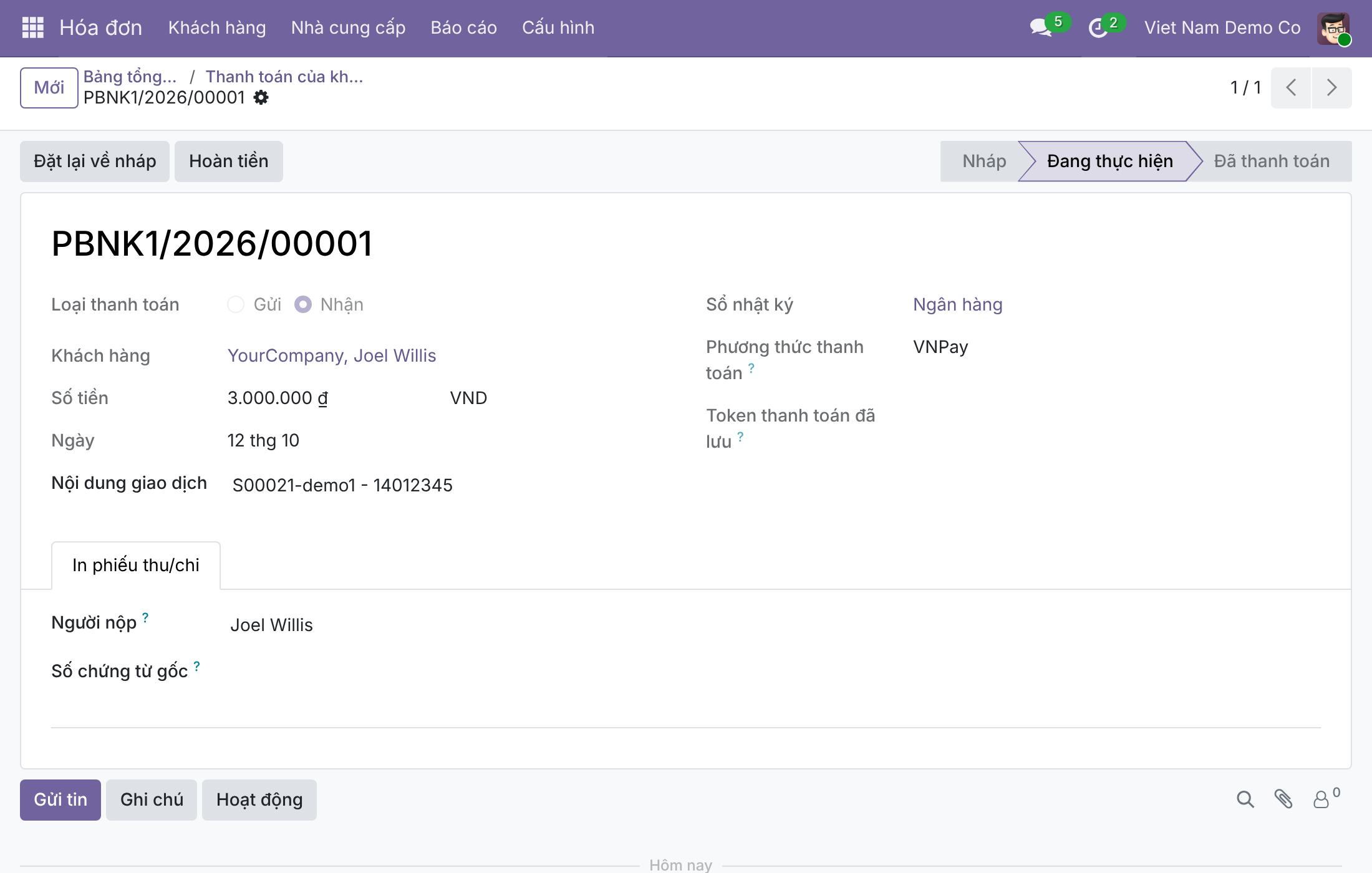Screen dimensions: 1372x873
Task: Click help mark beside Token thanh toán đã lưu
Action: pos(740,436)
